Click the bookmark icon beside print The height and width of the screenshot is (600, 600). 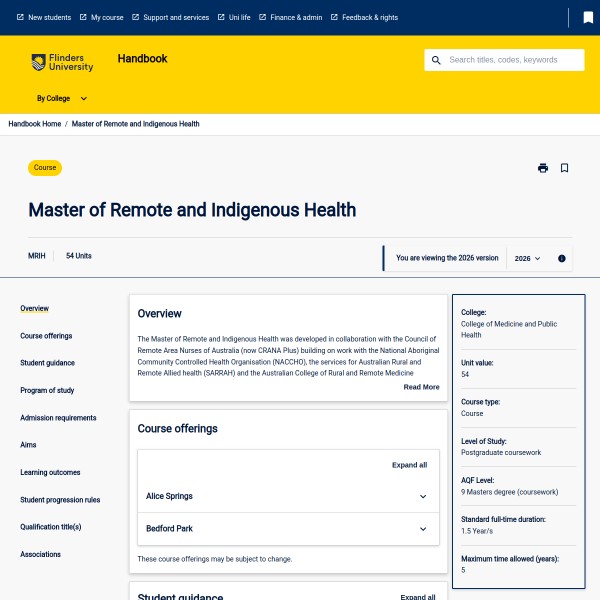[564, 168]
